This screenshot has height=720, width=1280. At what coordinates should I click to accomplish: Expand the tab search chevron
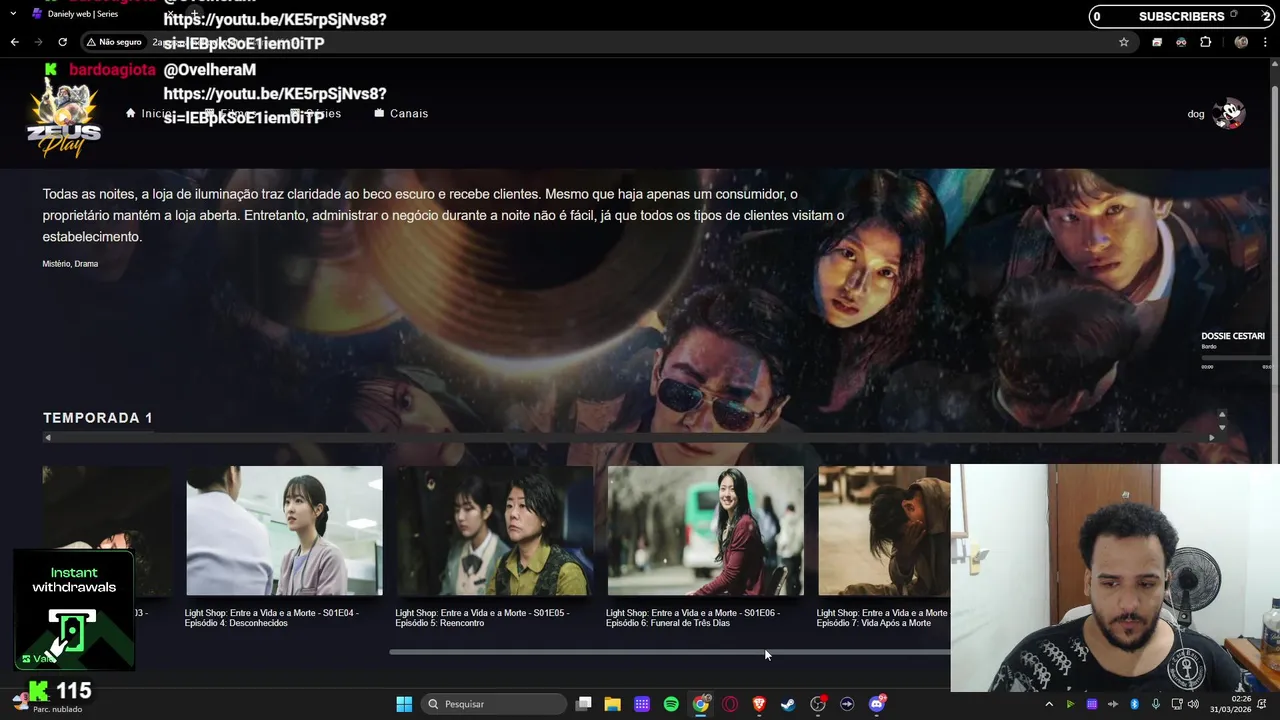pyautogui.click(x=13, y=14)
